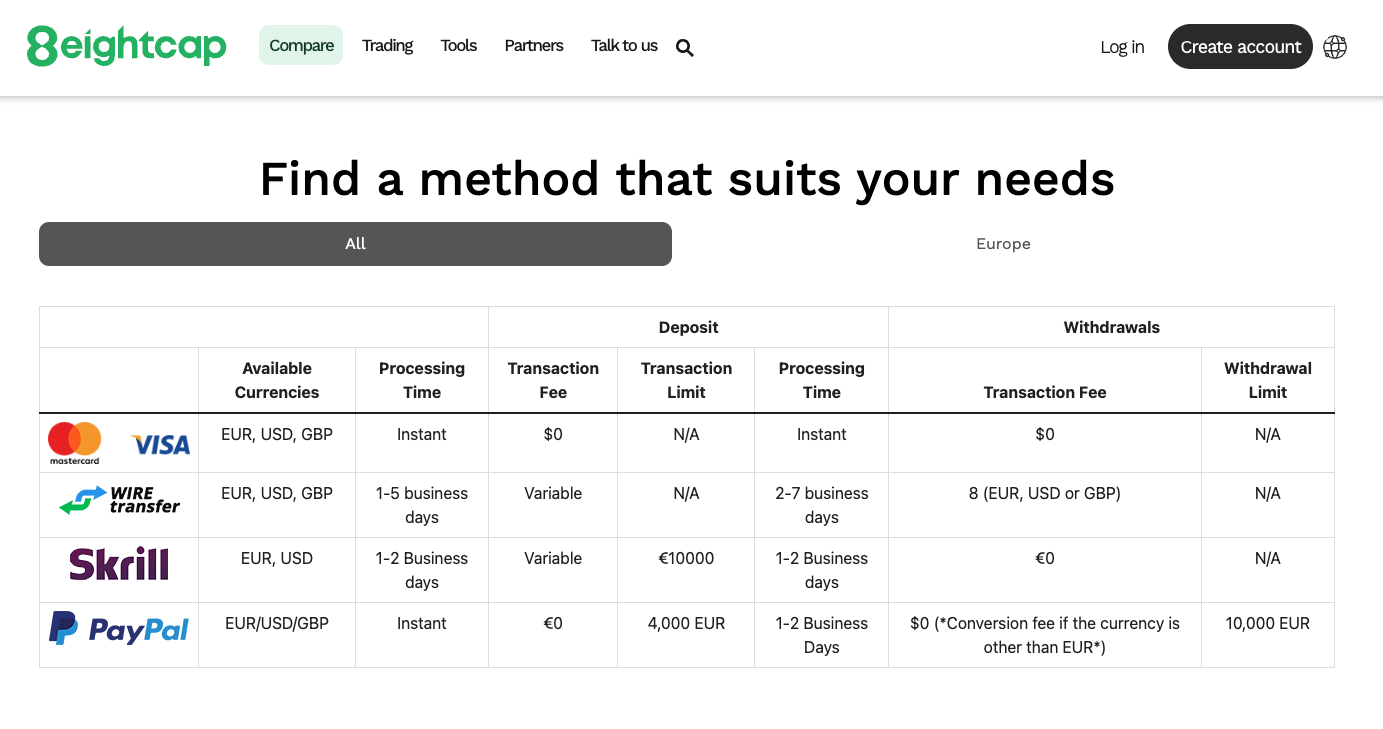
Task: Switch to the Europe tab
Action: [1003, 244]
